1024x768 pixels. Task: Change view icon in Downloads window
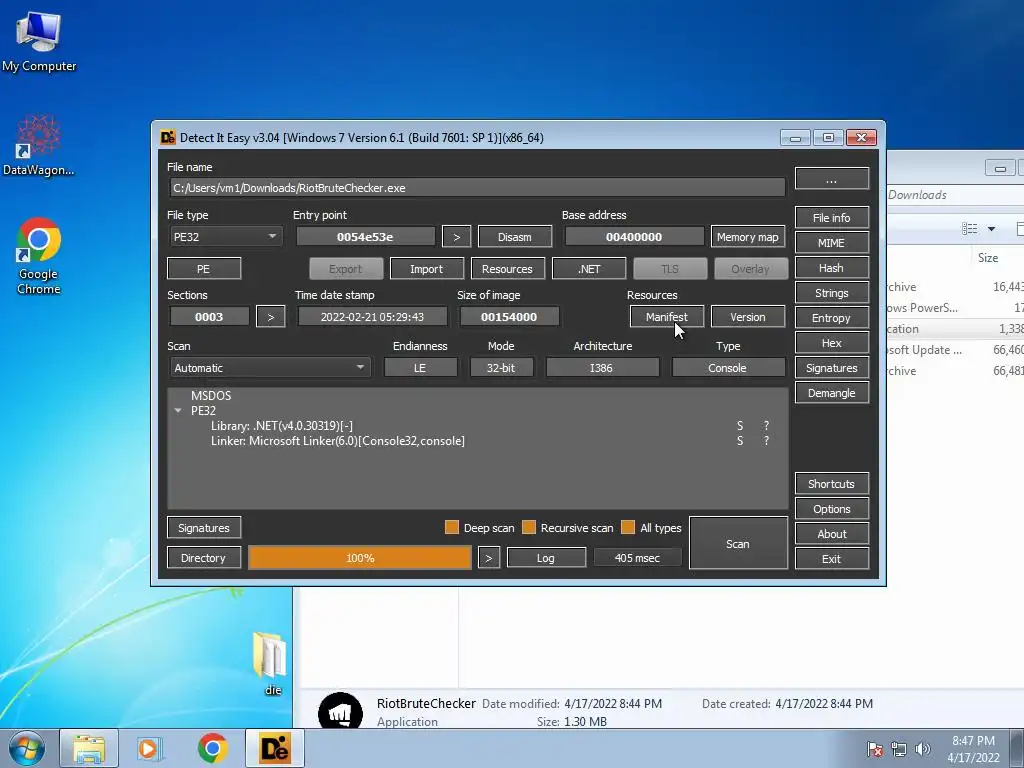click(969, 229)
